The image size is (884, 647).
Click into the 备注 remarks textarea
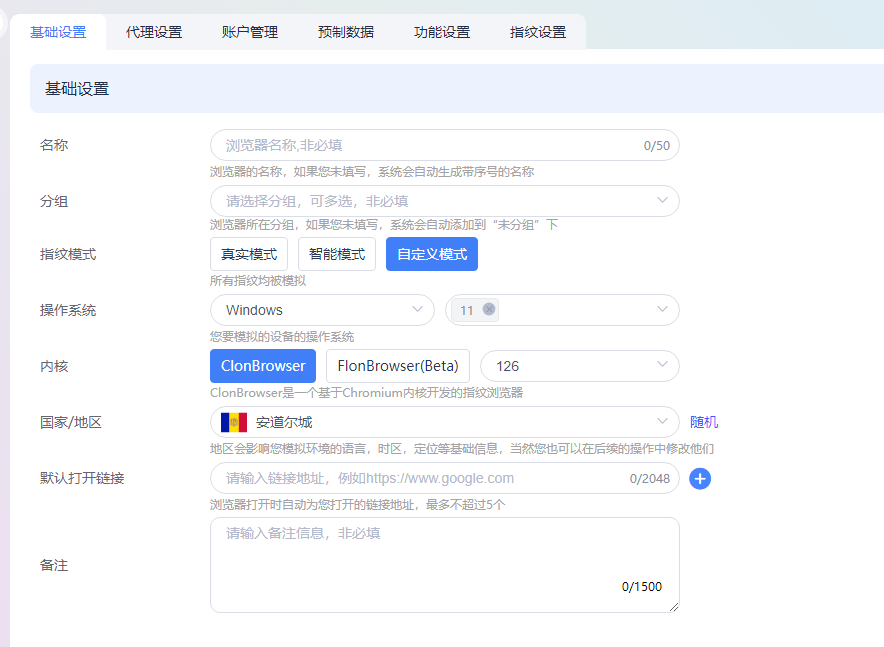tap(444, 565)
